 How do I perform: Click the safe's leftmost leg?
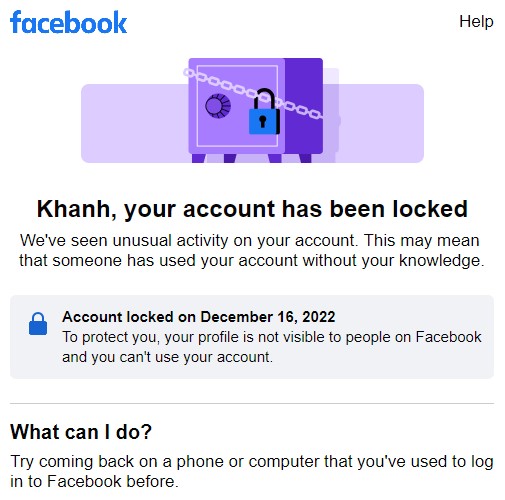pyautogui.click(x=198, y=158)
